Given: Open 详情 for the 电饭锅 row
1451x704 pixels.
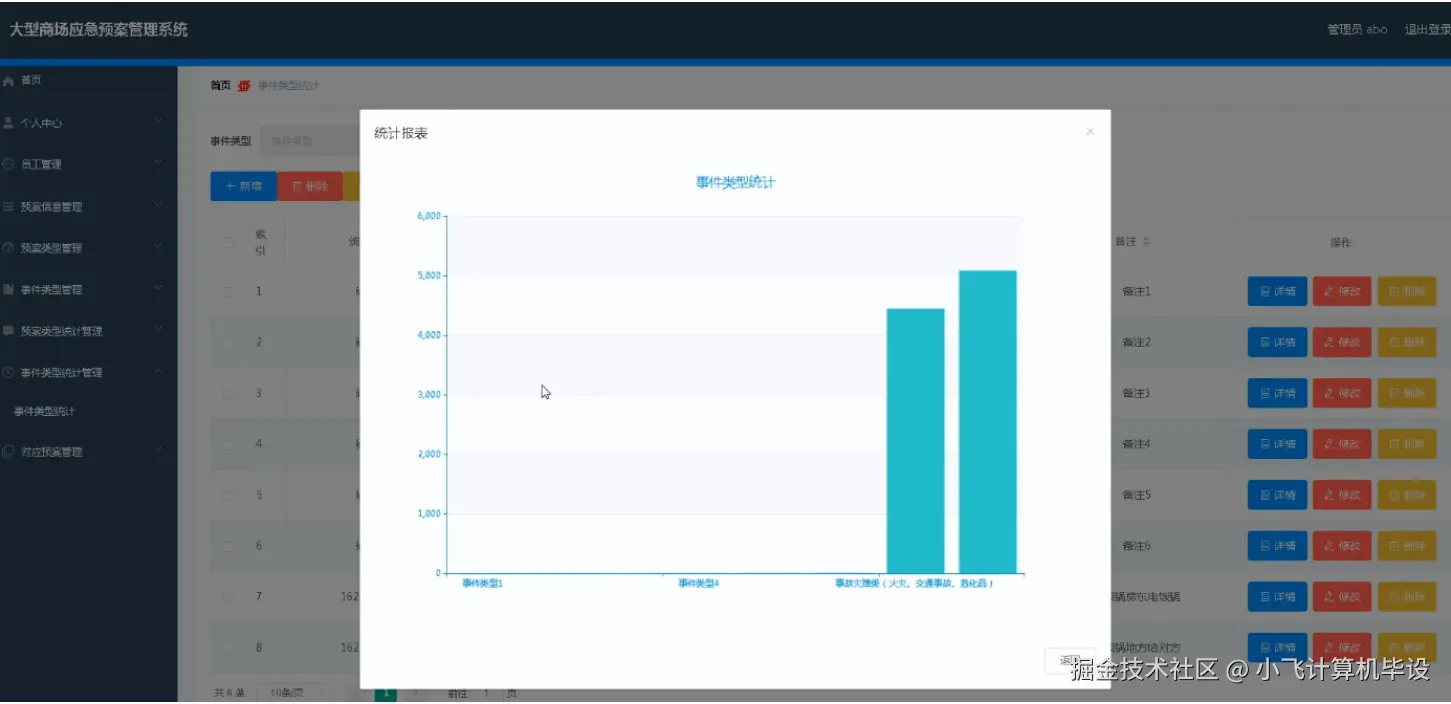Looking at the screenshot, I should click(x=1277, y=597).
